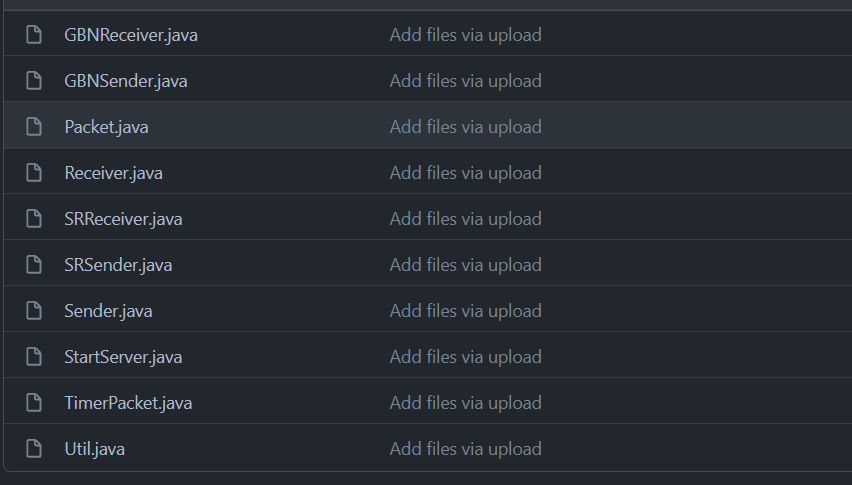Click the file icon next to Receiver.java
Image resolution: width=852 pixels, height=485 pixels.
[x=34, y=173]
